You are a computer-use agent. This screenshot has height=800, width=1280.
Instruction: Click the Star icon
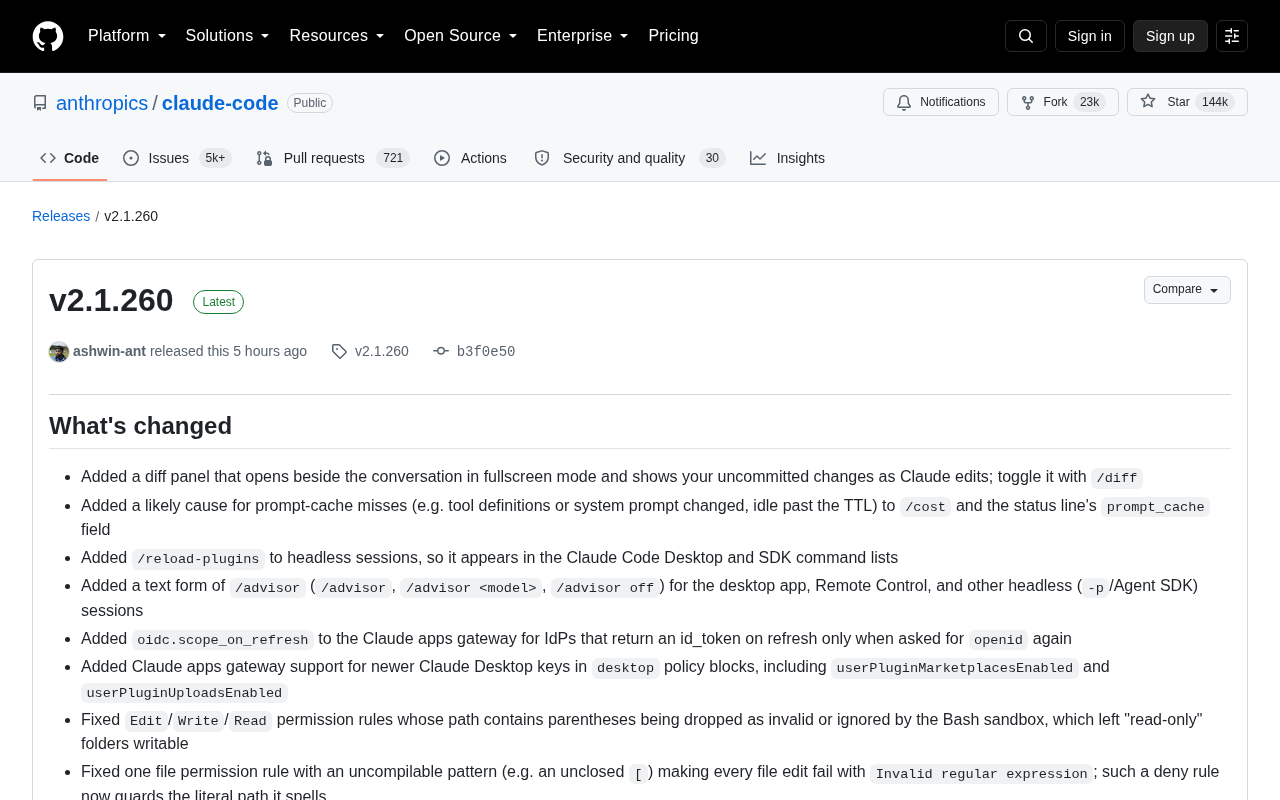click(x=1148, y=102)
